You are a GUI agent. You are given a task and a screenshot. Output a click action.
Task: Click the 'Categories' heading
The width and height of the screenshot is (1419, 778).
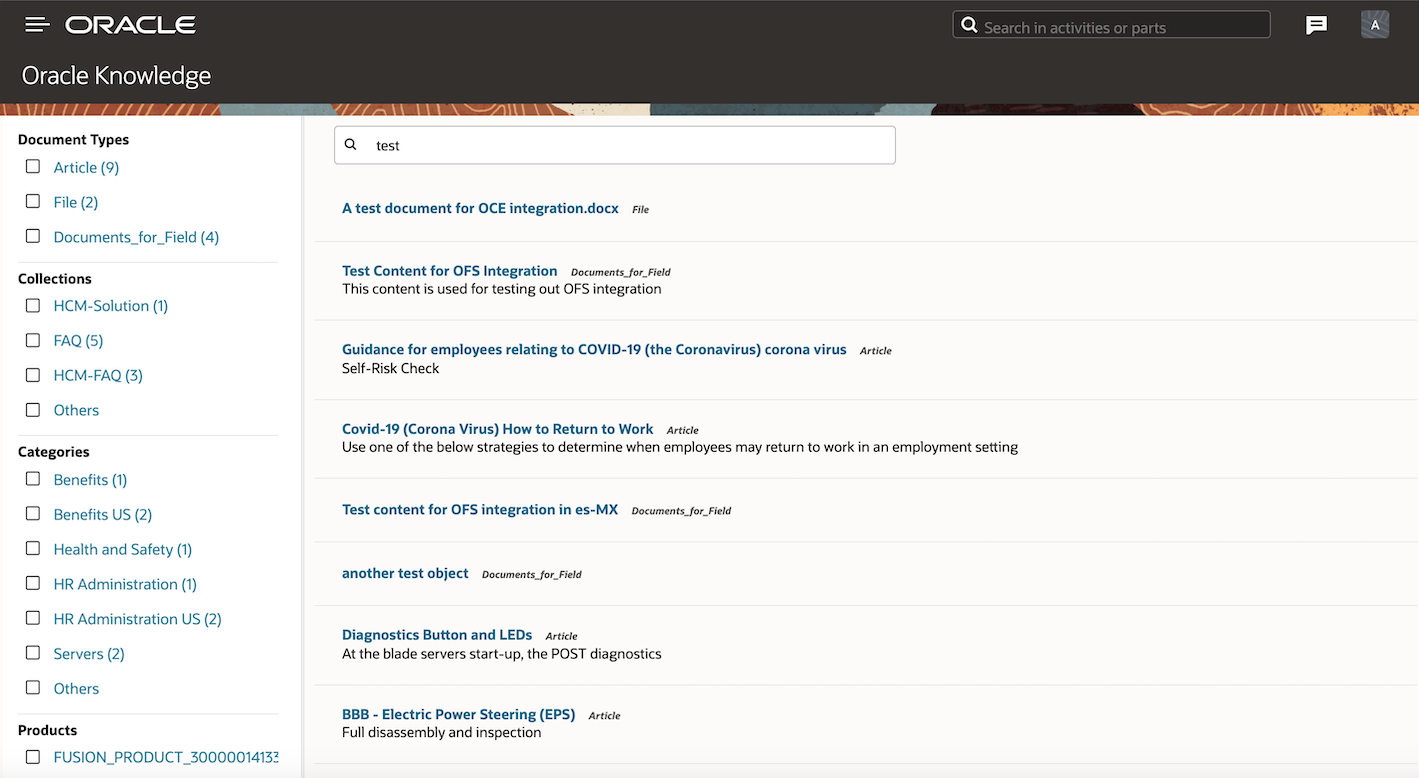point(54,452)
